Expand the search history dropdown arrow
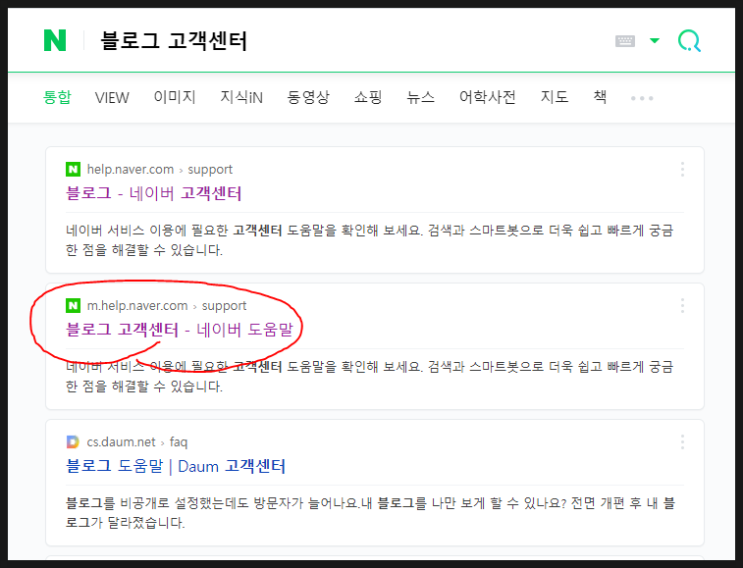 tap(654, 41)
